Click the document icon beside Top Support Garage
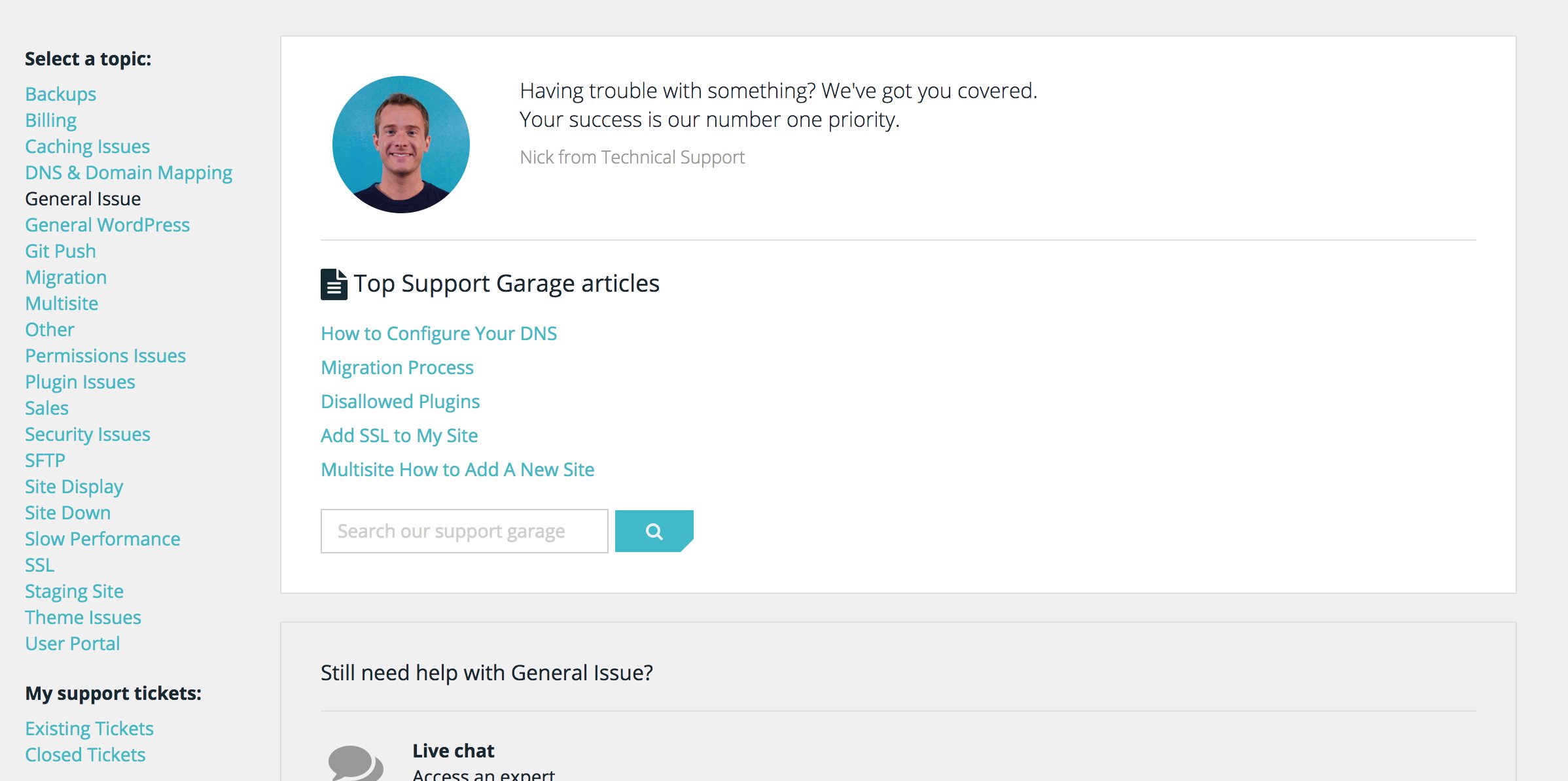Viewport: 1568px width, 781px height. click(334, 285)
